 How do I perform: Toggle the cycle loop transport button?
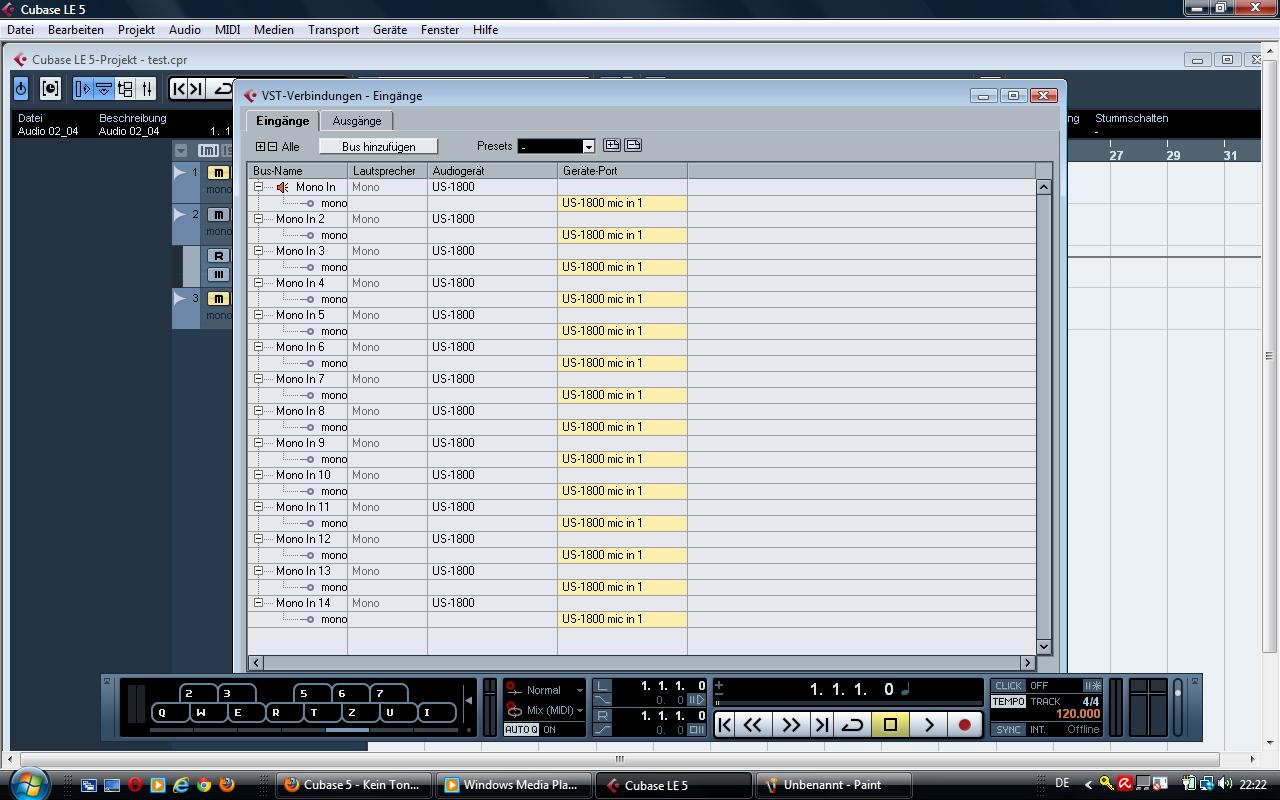tap(852, 725)
